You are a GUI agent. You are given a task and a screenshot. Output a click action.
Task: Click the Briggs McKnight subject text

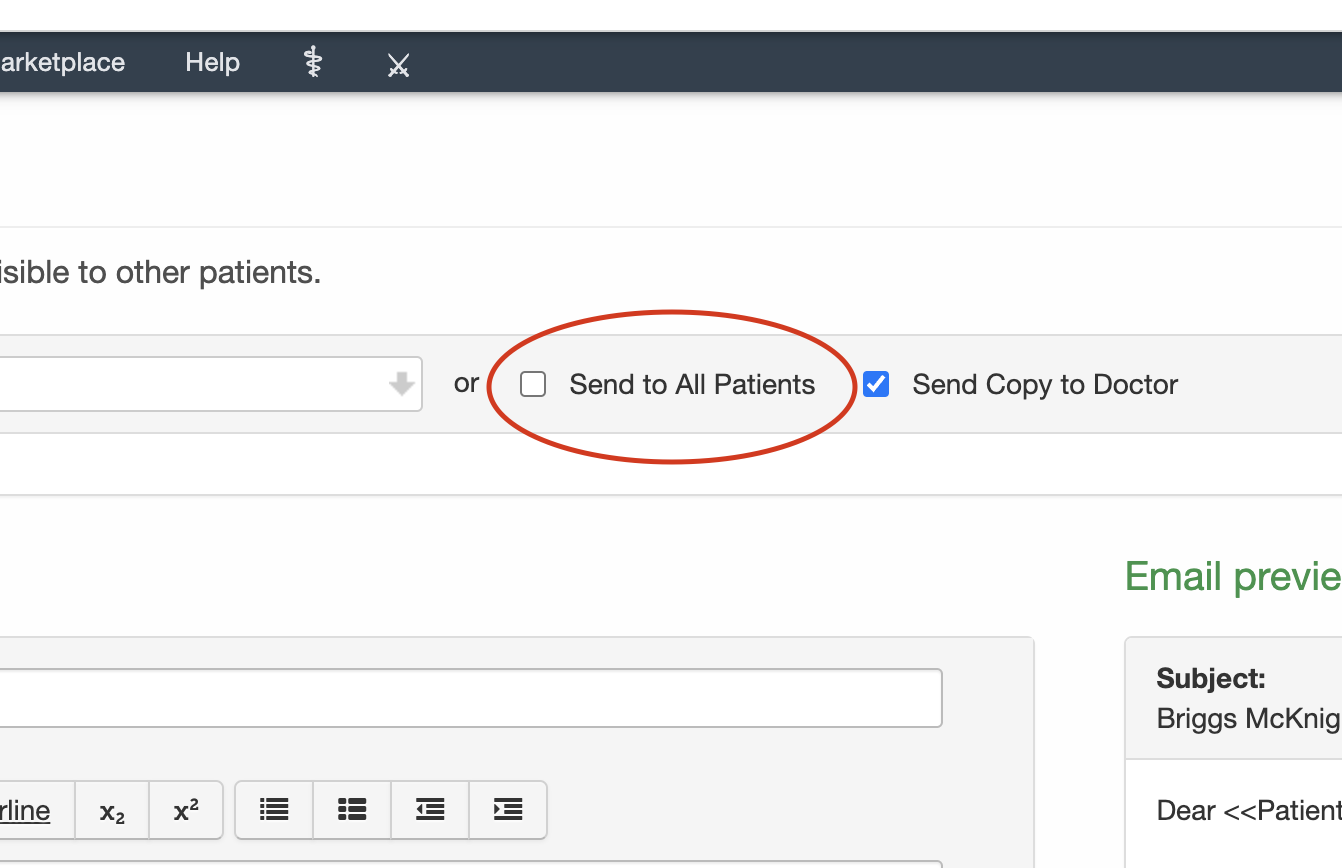point(1249,718)
